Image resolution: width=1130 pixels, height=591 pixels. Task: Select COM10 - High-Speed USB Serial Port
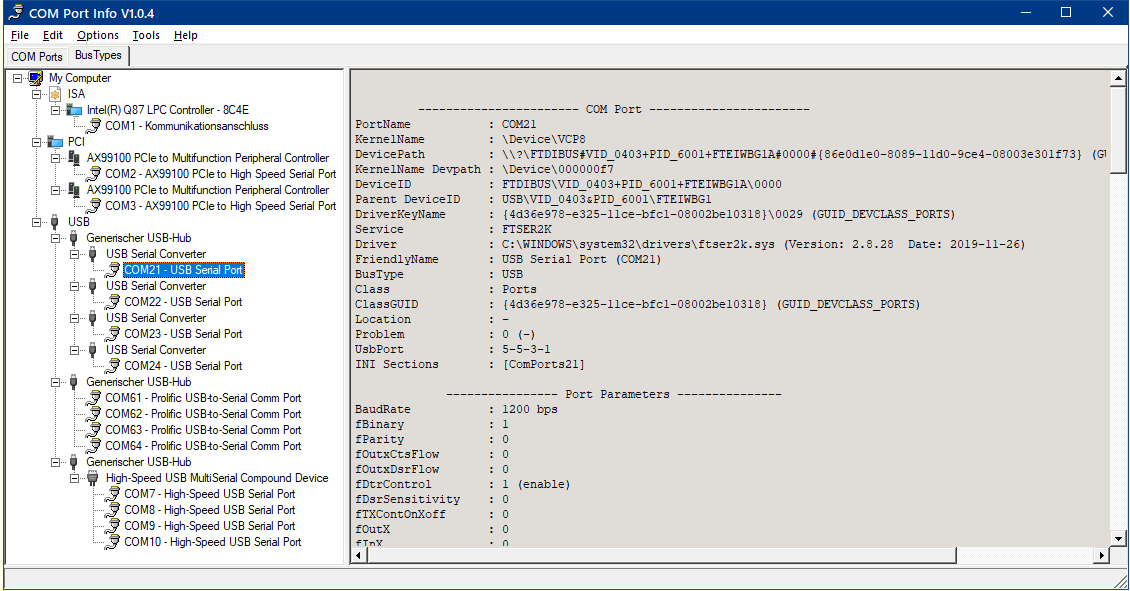click(213, 542)
